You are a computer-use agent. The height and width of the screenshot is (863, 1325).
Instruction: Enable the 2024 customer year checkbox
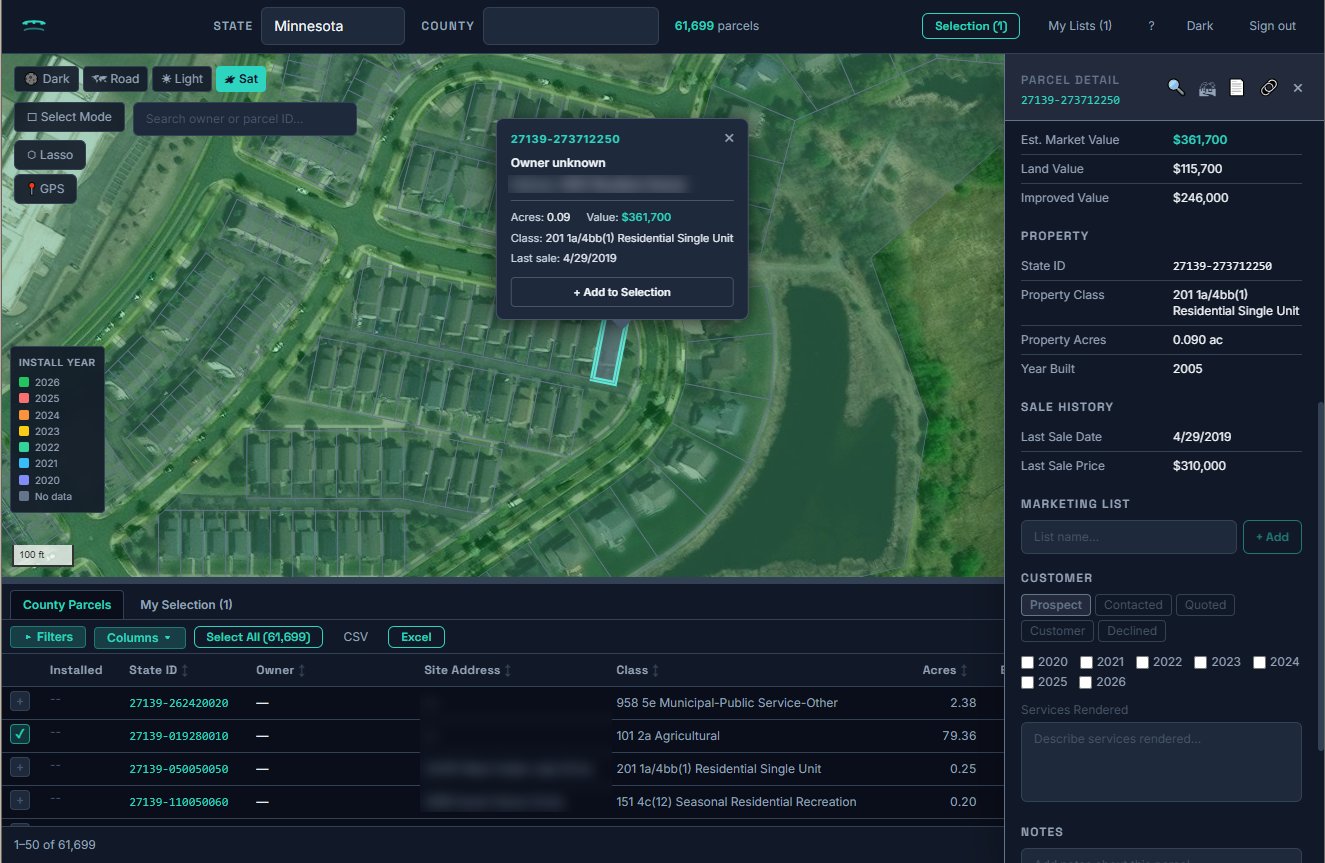click(x=1259, y=662)
